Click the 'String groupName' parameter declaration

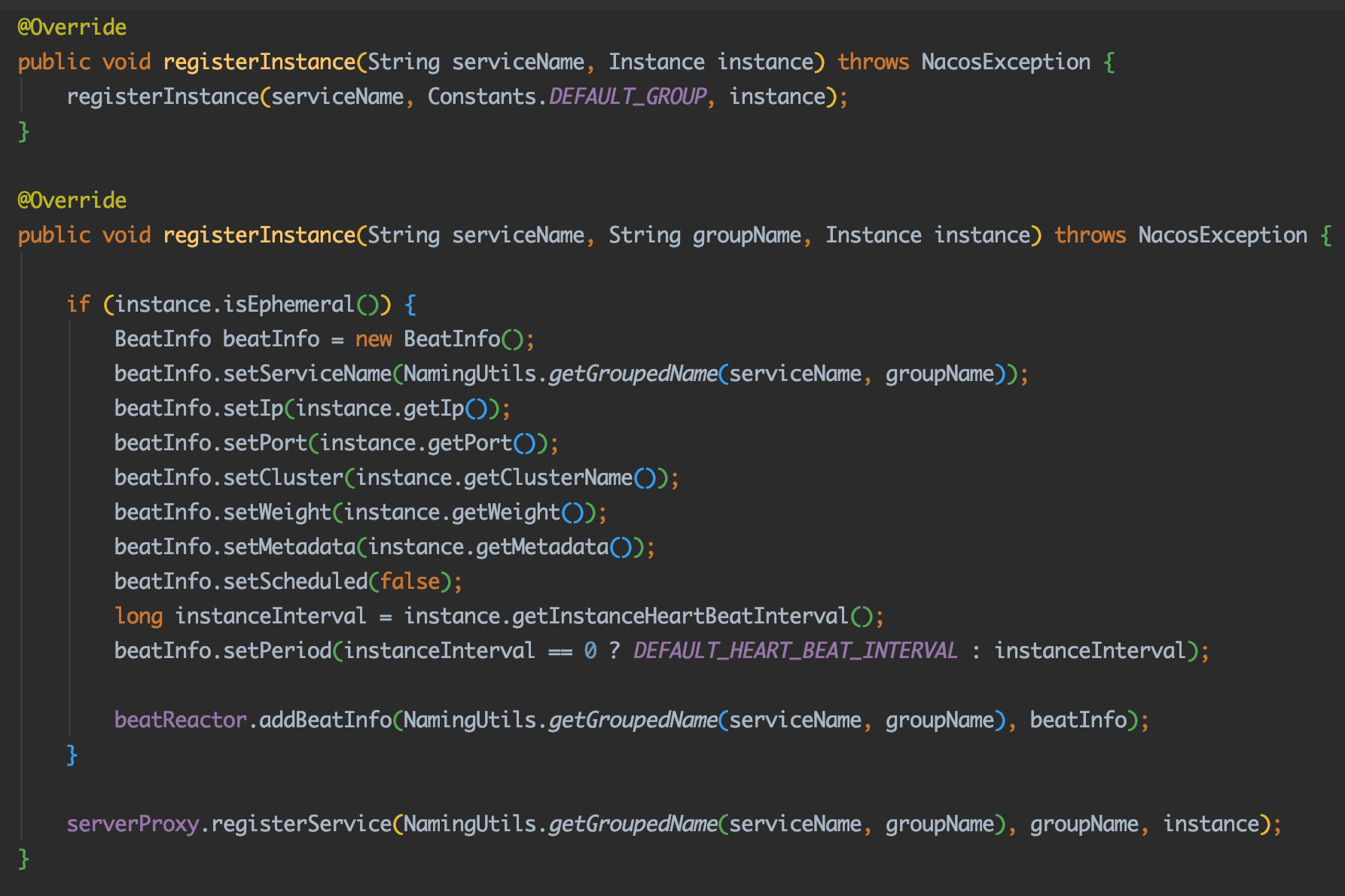tap(705, 235)
